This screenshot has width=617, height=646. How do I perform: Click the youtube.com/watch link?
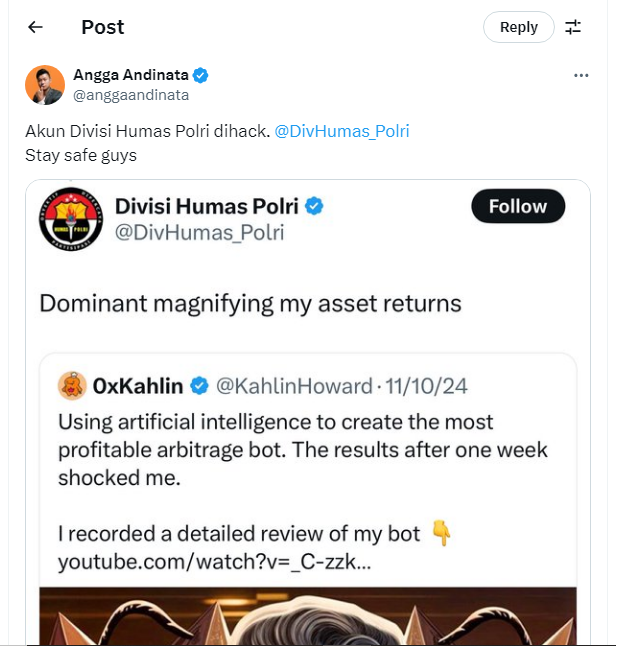pos(214,562)
